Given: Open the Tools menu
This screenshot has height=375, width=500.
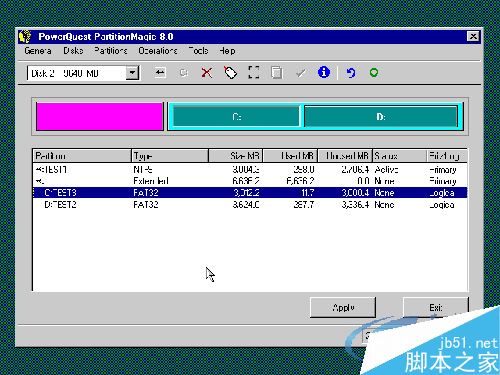Looking at the screenshot, I should click(198, 51).
